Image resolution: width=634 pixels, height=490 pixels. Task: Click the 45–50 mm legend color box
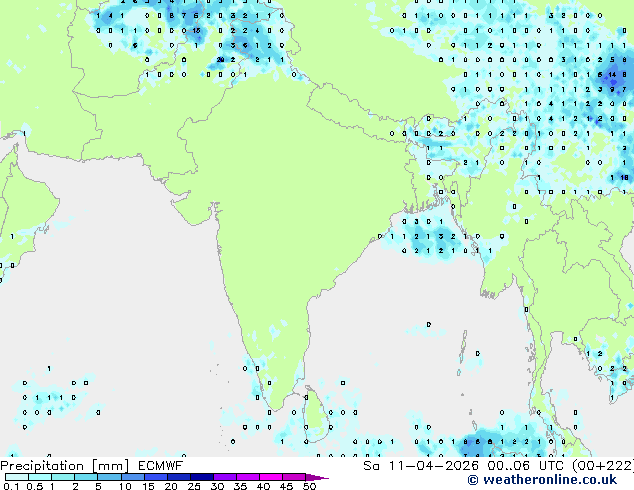294,477
